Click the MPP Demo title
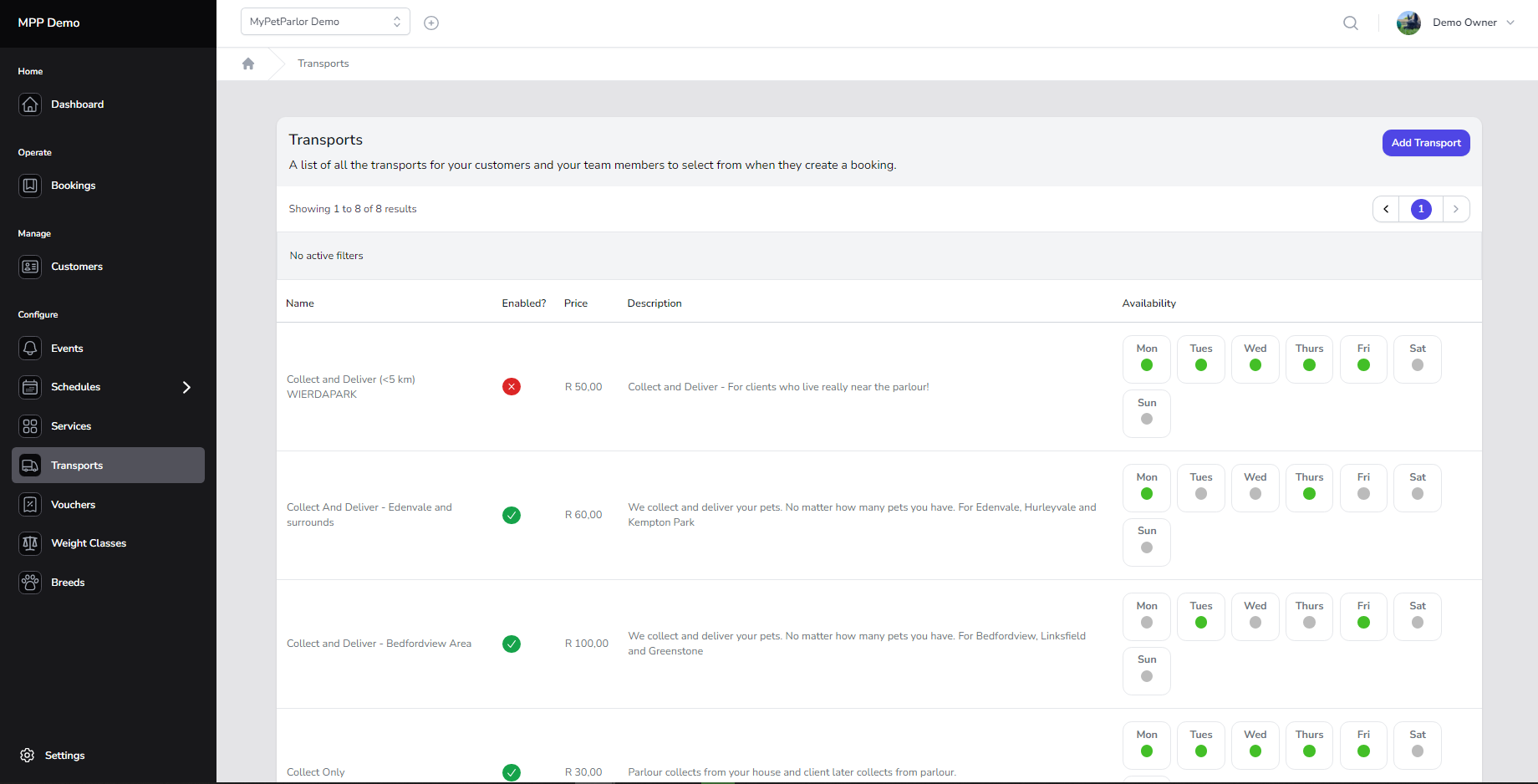Viewport: 1538px width, 784px height. (48, 23)
